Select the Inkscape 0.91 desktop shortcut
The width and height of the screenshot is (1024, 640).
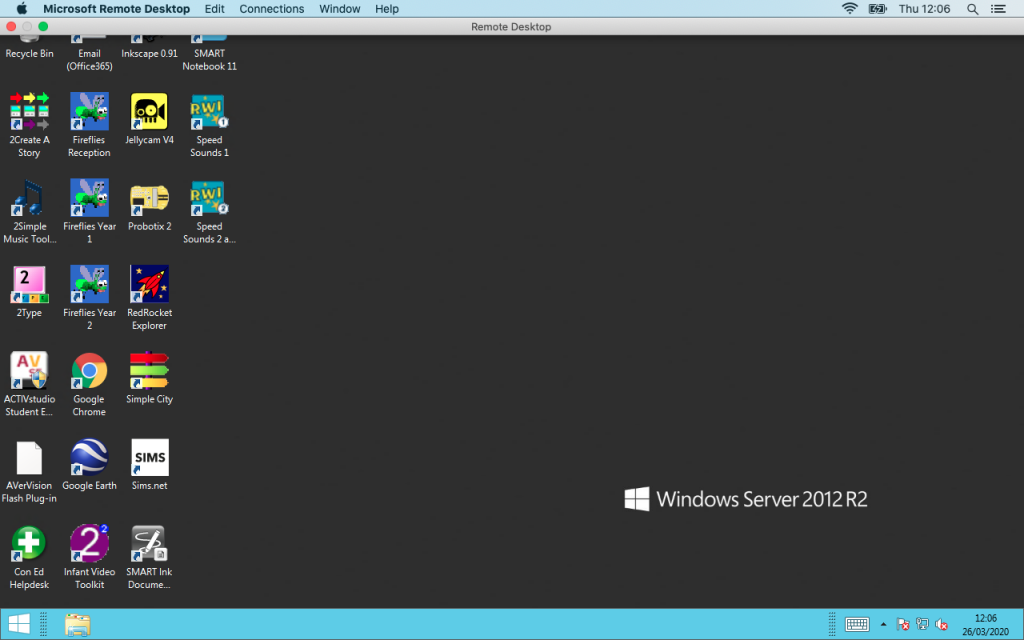[x=150, y=47]
